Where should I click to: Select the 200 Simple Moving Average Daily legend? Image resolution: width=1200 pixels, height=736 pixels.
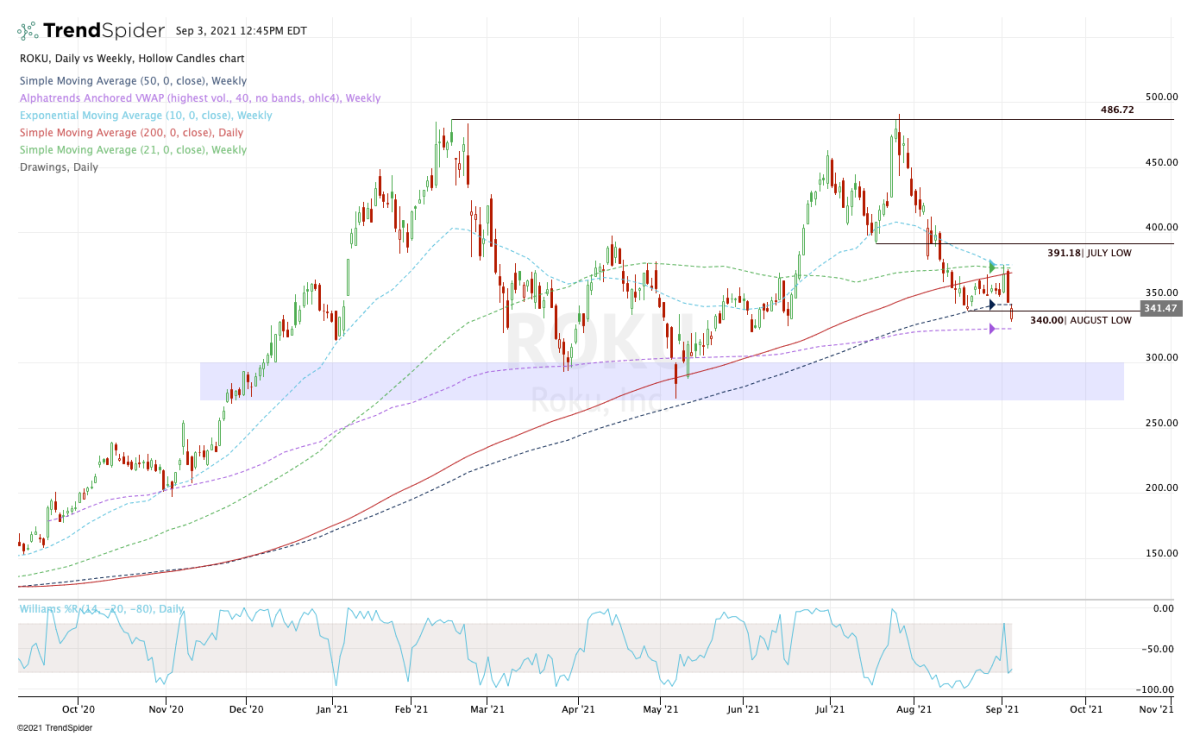coord(130,133)
